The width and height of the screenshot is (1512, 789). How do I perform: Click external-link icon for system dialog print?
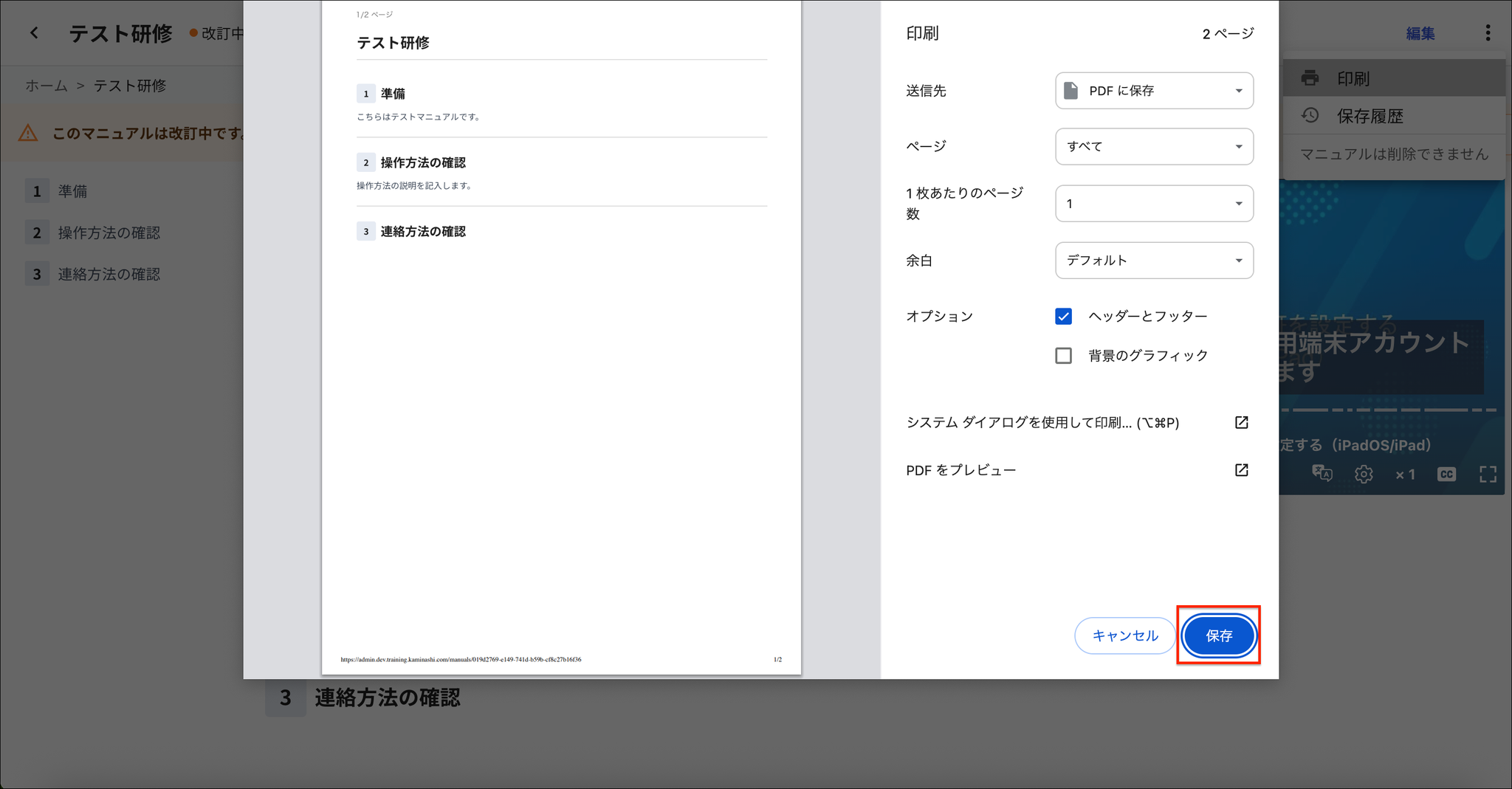1242,422
